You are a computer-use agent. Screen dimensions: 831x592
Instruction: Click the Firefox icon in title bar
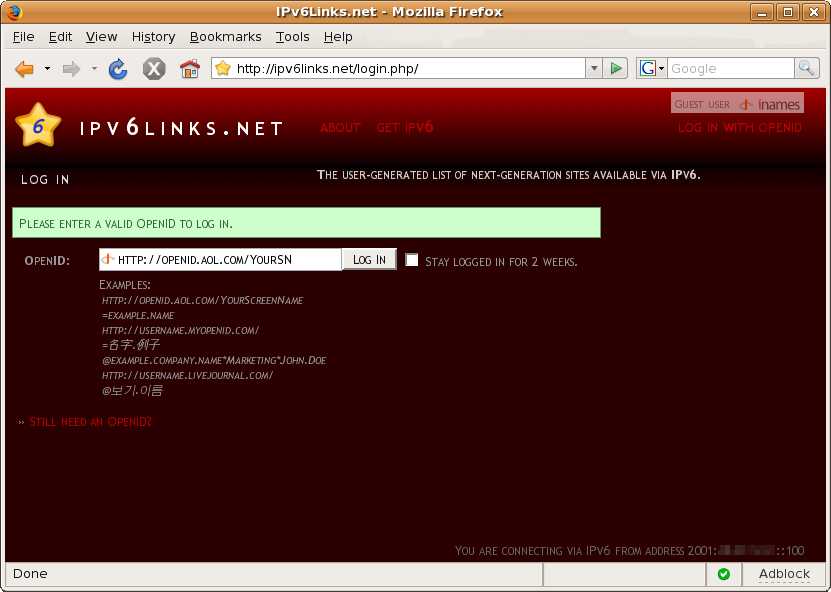[x=14, y=12]
